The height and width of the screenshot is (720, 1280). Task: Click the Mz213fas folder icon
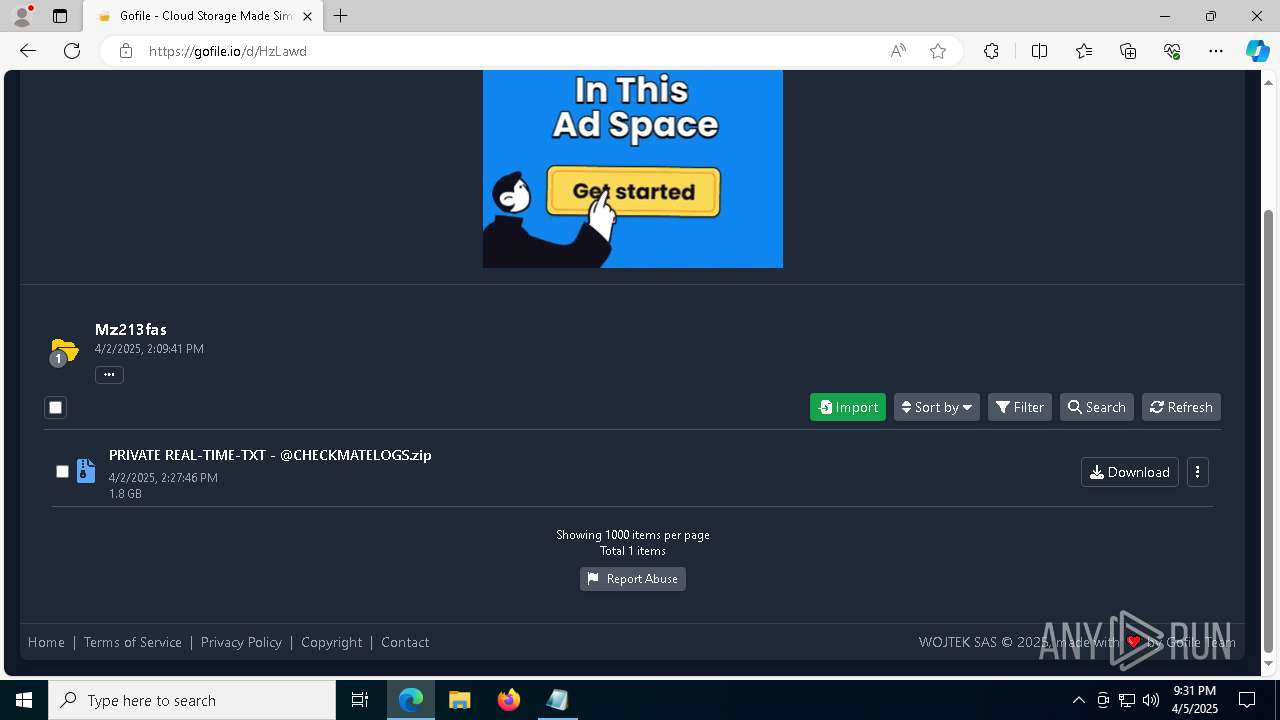(63, 351)
